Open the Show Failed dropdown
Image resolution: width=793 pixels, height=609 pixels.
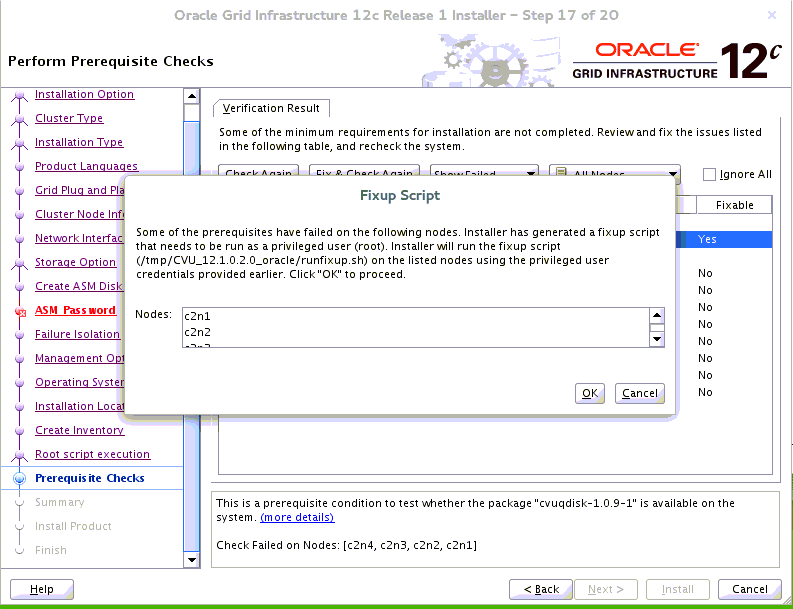pyautogui.click(x=484, y=170)
